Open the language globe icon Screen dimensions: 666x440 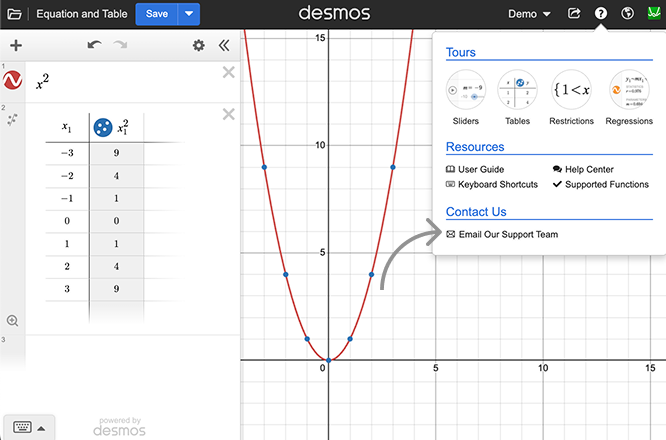point(627,14)
